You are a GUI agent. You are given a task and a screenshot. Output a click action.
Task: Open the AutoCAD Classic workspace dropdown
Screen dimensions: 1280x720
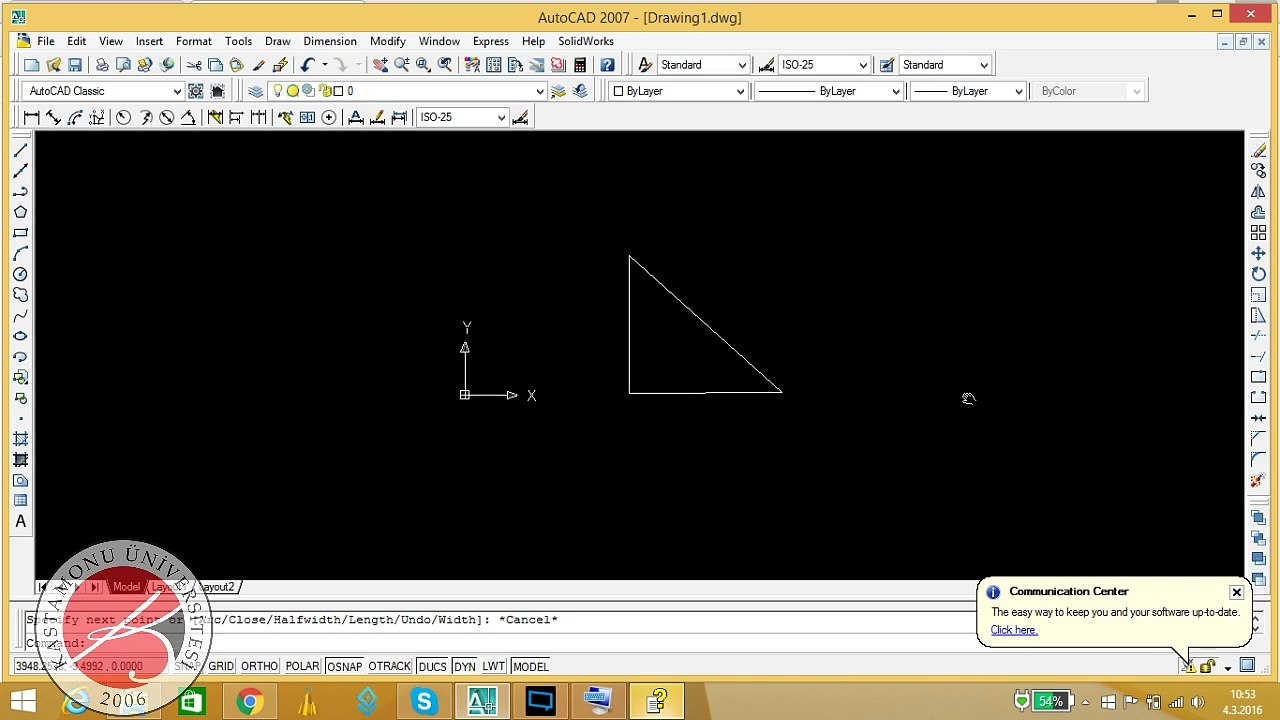104,91
